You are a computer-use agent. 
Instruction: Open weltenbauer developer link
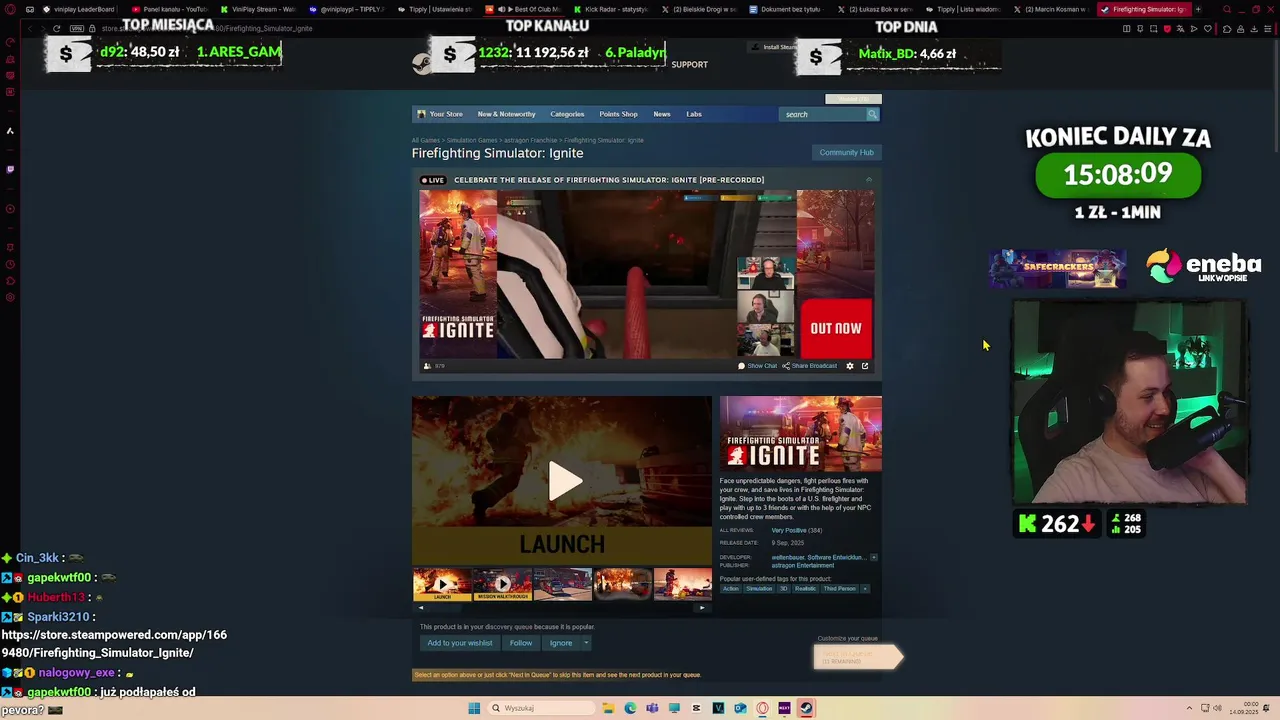coord(817,557)
